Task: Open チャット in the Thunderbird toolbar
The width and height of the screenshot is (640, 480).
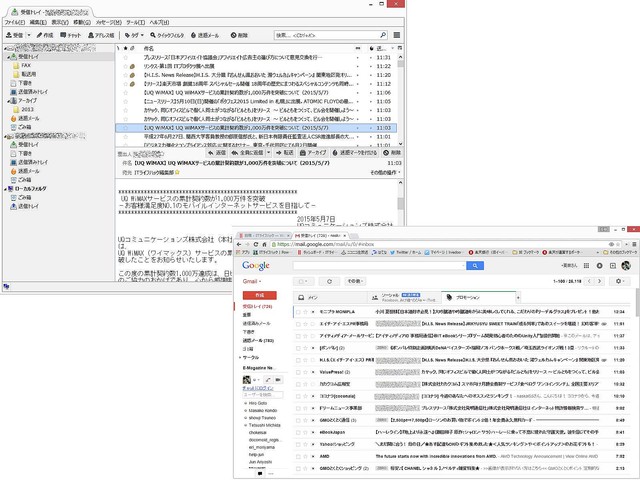Action: point(70,35)
